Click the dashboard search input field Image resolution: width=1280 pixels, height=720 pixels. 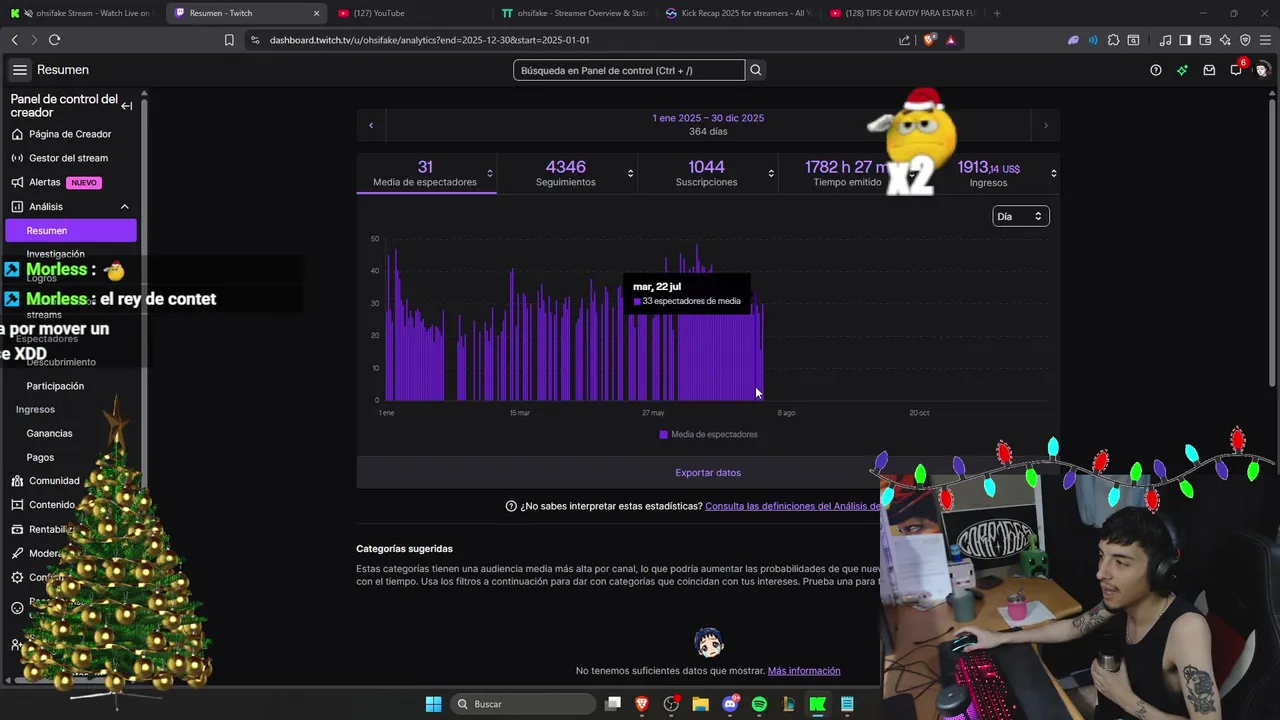click(629, 70)
